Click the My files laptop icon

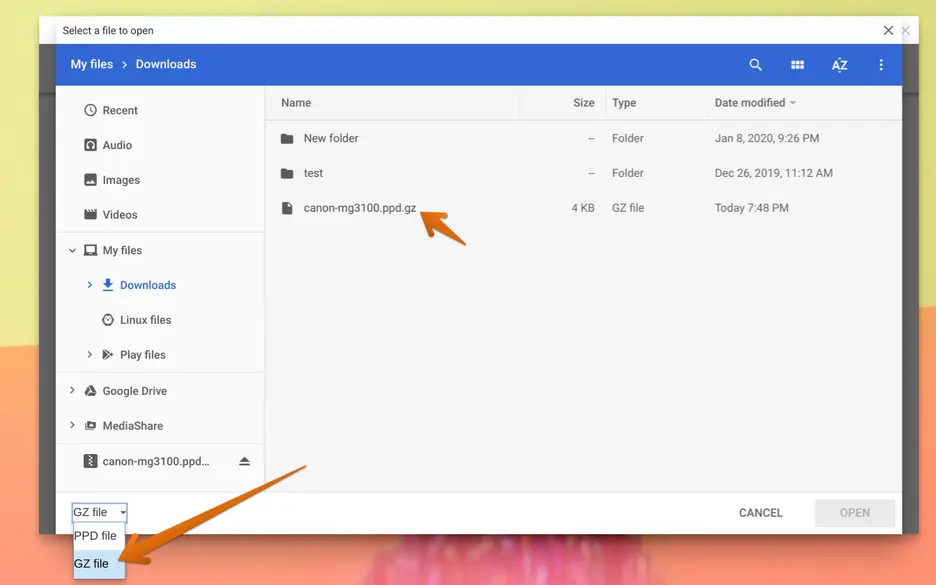coord(90,250)
